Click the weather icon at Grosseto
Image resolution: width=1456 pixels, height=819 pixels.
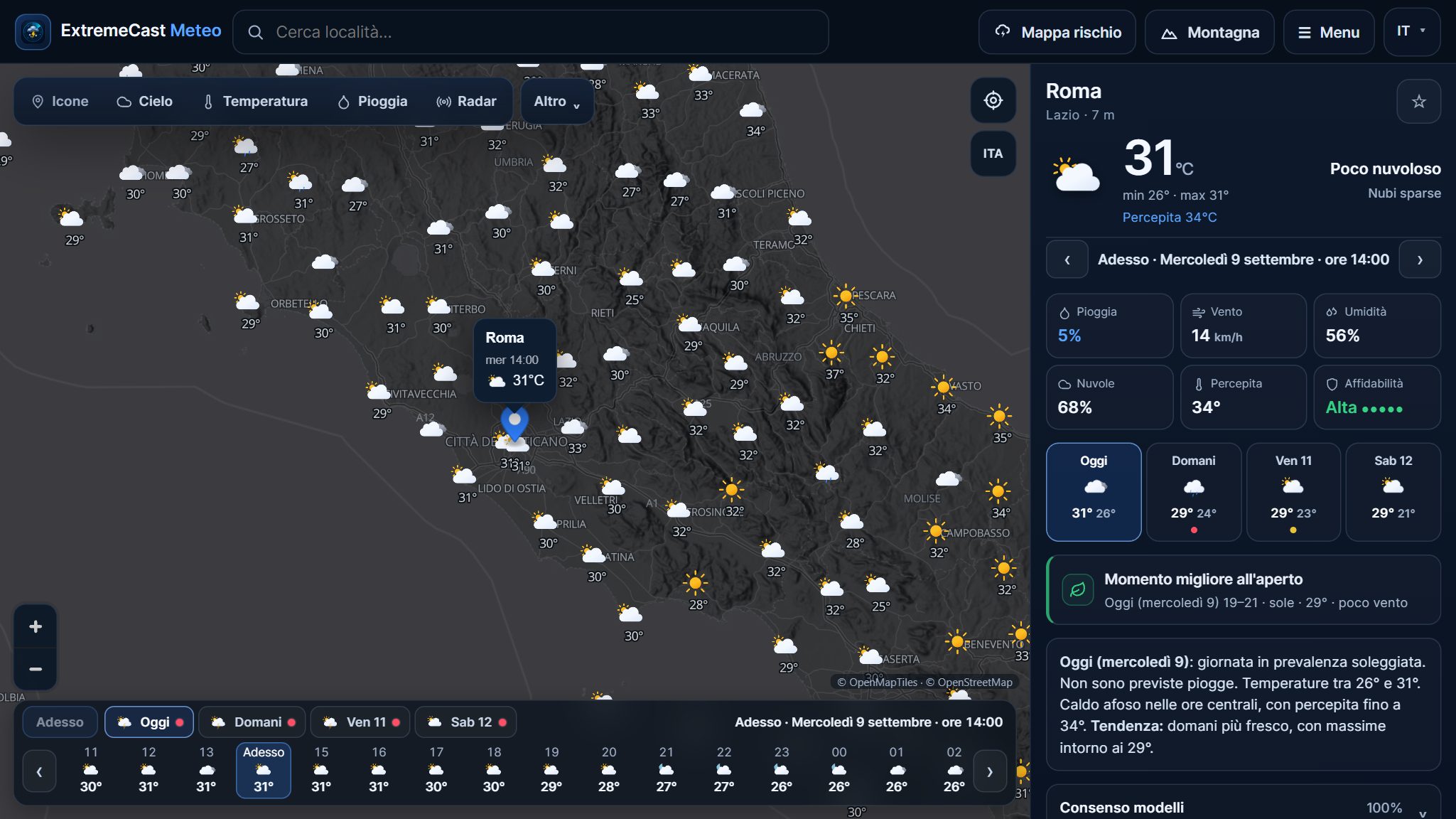coord(244,214)
